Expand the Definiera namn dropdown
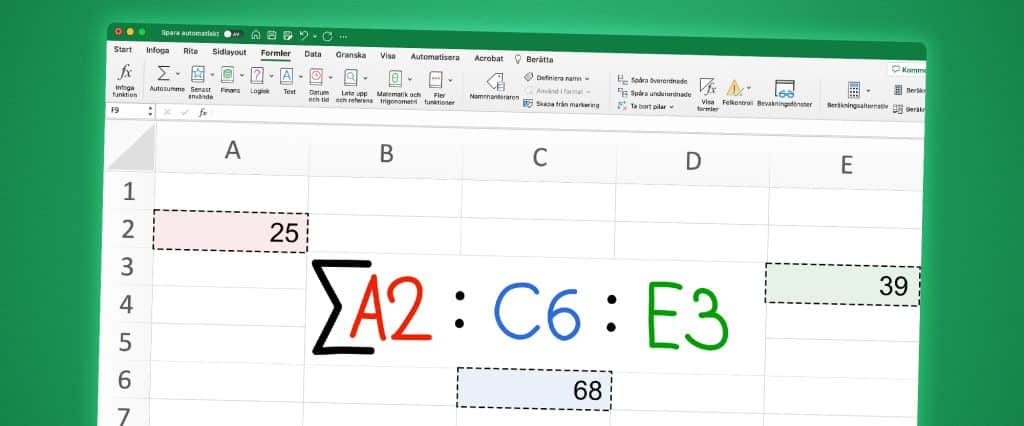1024x426 pixels. [587, 78]
